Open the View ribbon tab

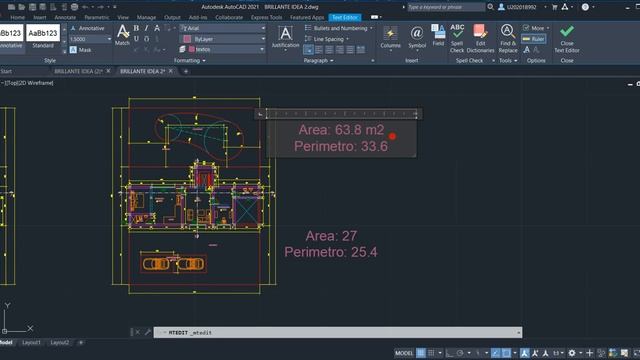point(123,18)
